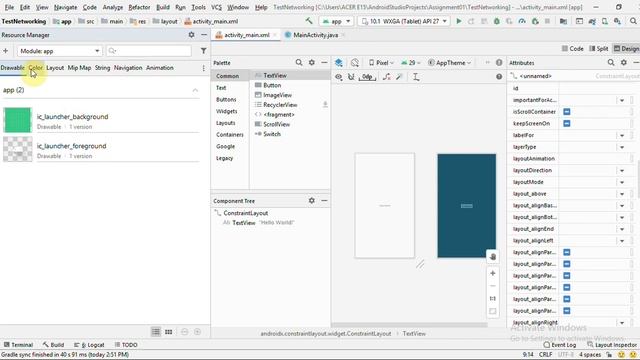Click layout breadcrumb in navigation bar
The image size is (640, 360).
165,21
